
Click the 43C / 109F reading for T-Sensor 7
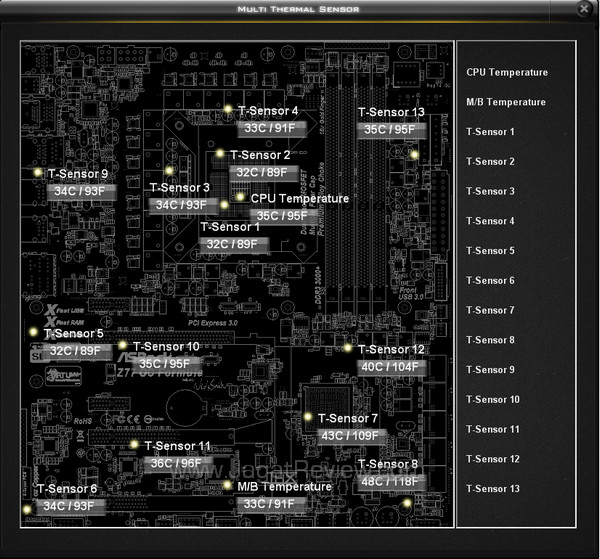pyautogui.click(x=350, y=436)
